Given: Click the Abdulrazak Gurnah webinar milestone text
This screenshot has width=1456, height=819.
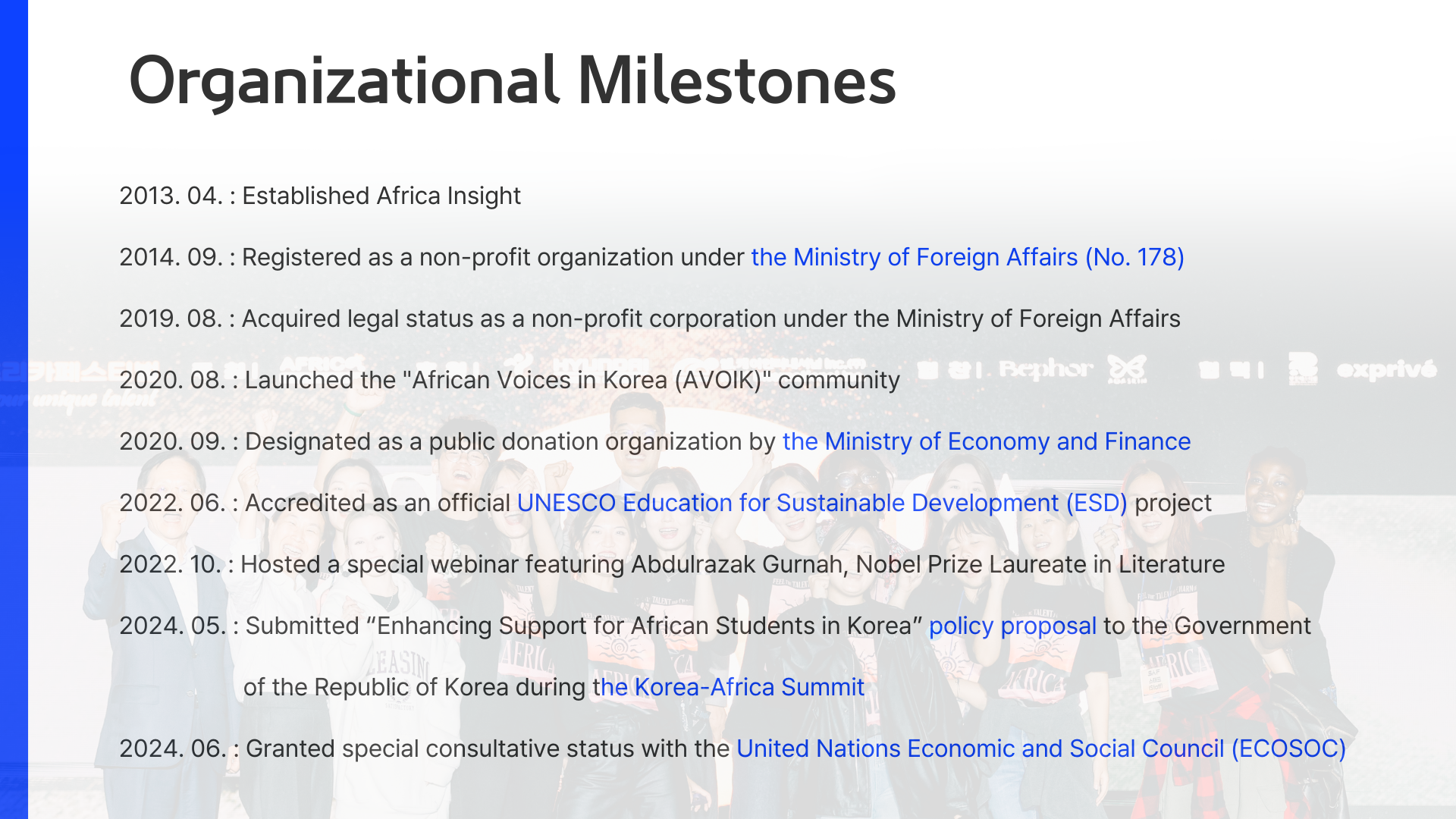Looking at the screenshot, I should pos(672,565).
